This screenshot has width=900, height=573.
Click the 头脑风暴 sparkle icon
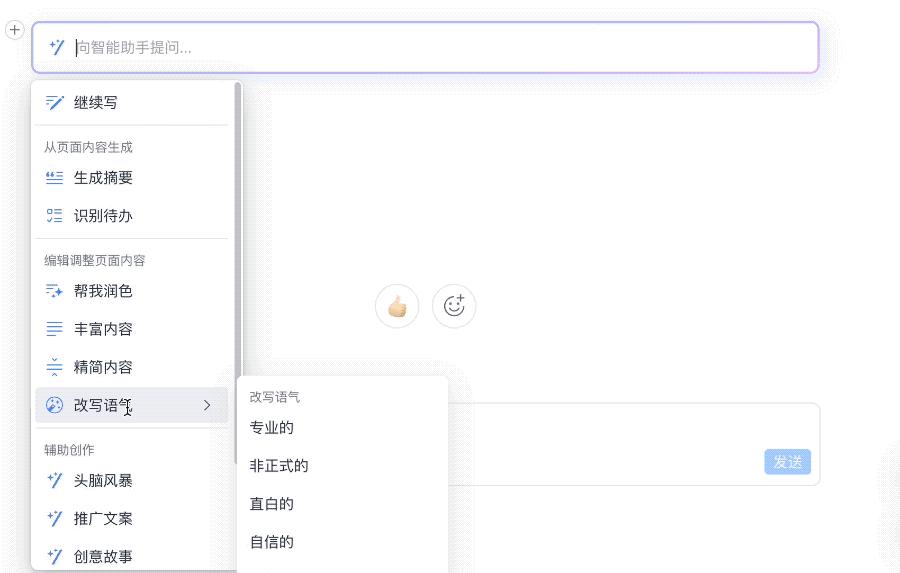pyautogui.click(x=55, y=480)
